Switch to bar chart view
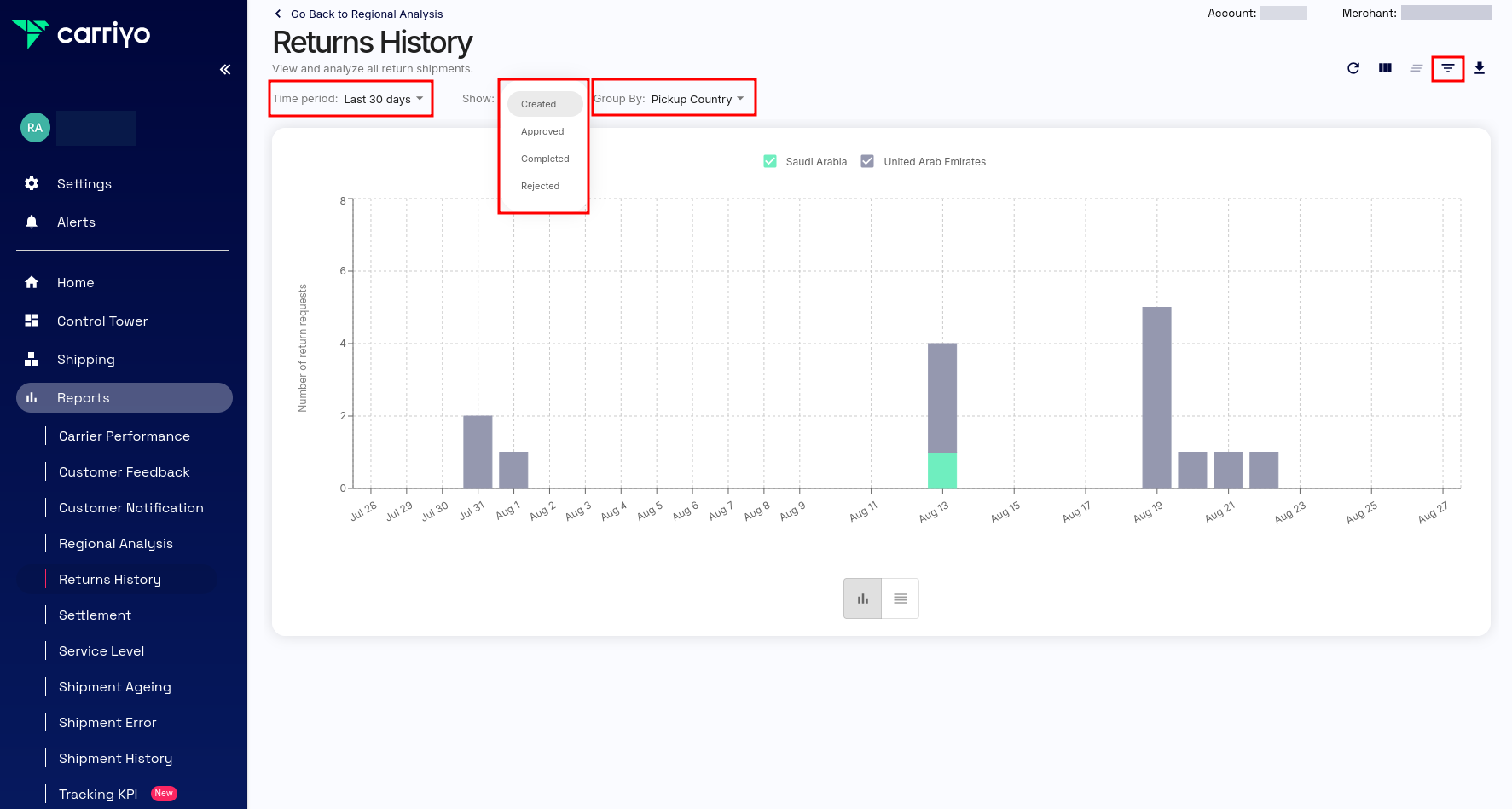The height and width of the screenshot is (809, 1512). coord(862,598)
